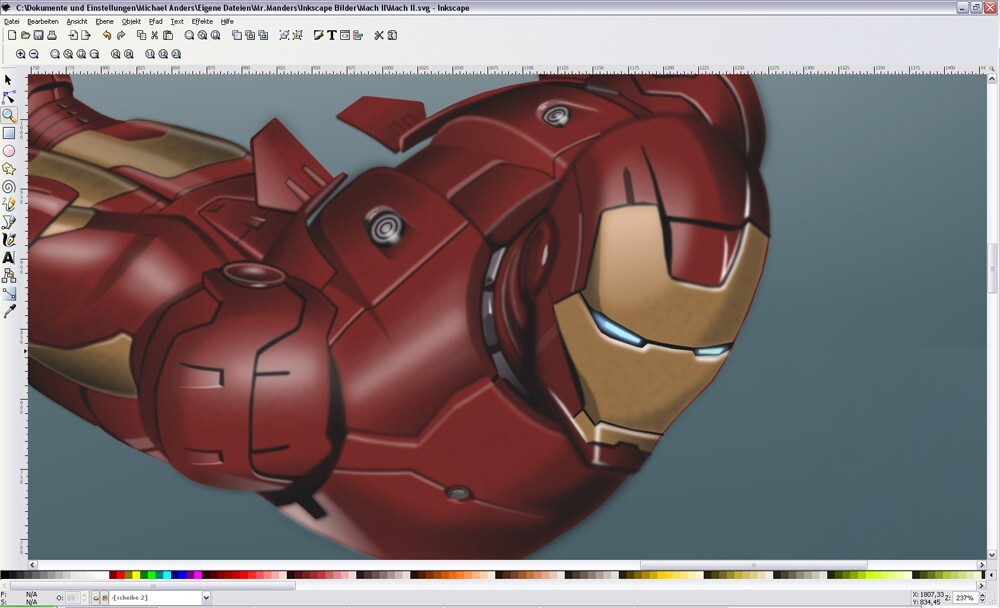The height and width of the screenshot is (608, 1000).
Task: Expand the layer dropdown showing scheibe 2
Action: click(x=206, y=598)
